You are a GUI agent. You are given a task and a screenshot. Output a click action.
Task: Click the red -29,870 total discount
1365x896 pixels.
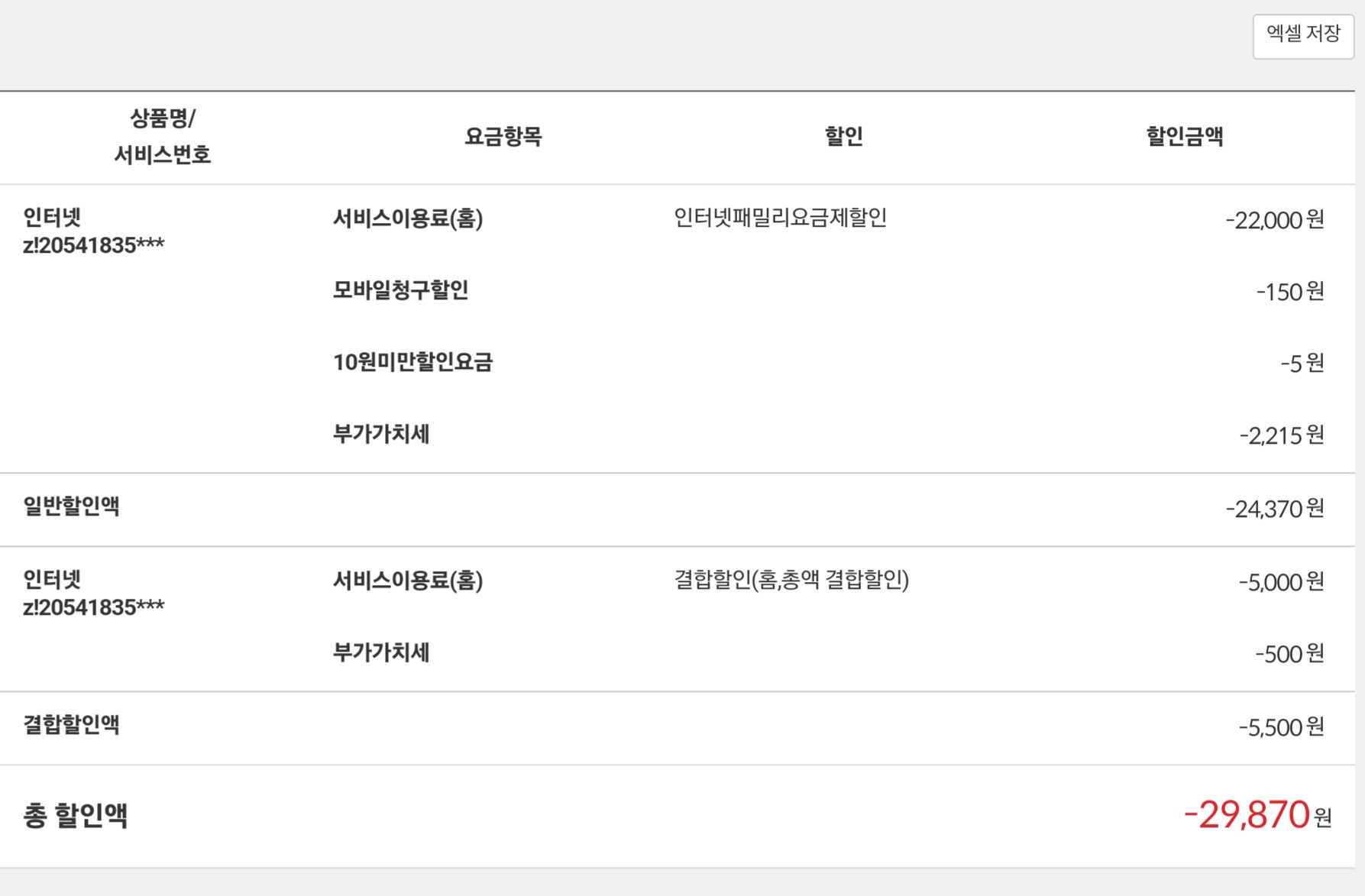(1247, 815)
